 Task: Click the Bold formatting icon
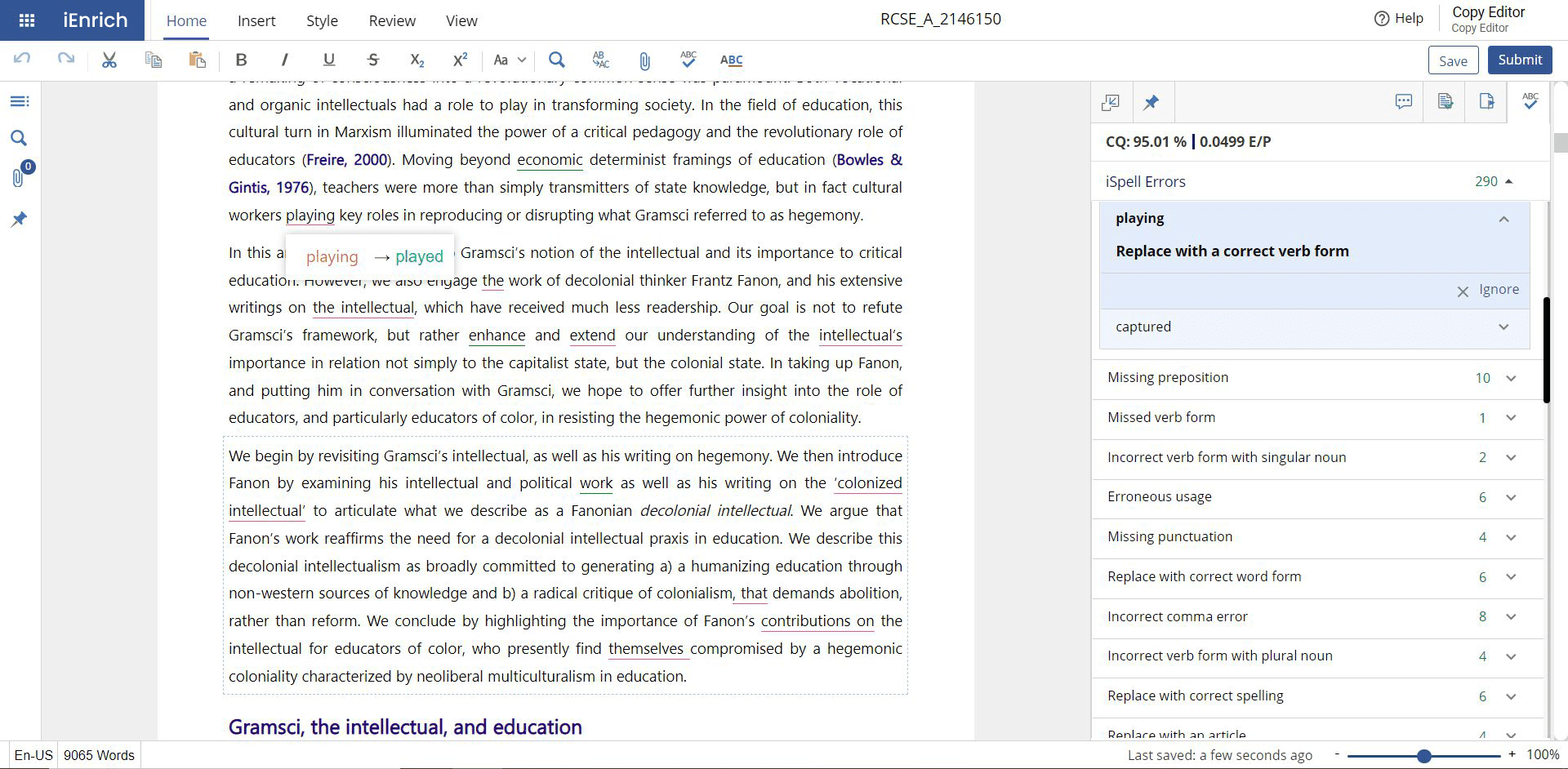[241, 60]
